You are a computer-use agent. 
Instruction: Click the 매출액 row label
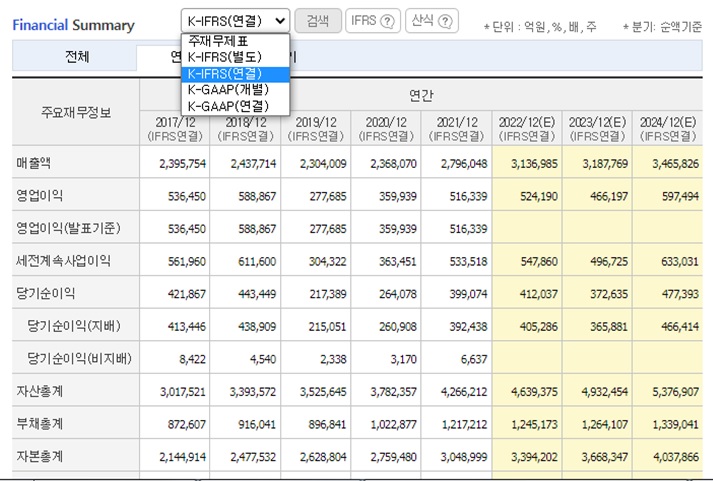coord(34,163)
